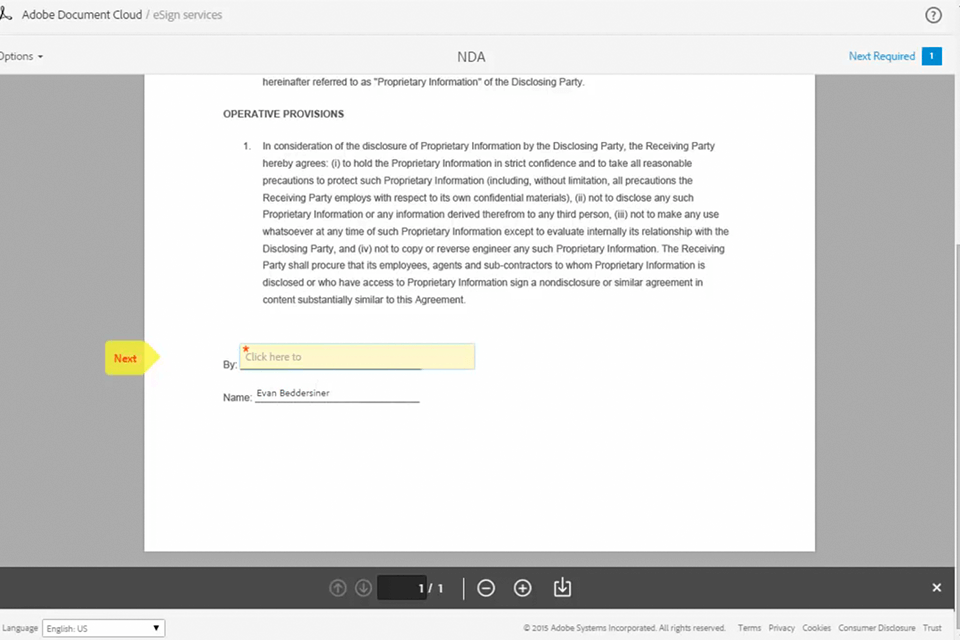Download the document PDF icon
This screenshot has width=960, height=640.
pyautogui.click(x=562, y=587)
